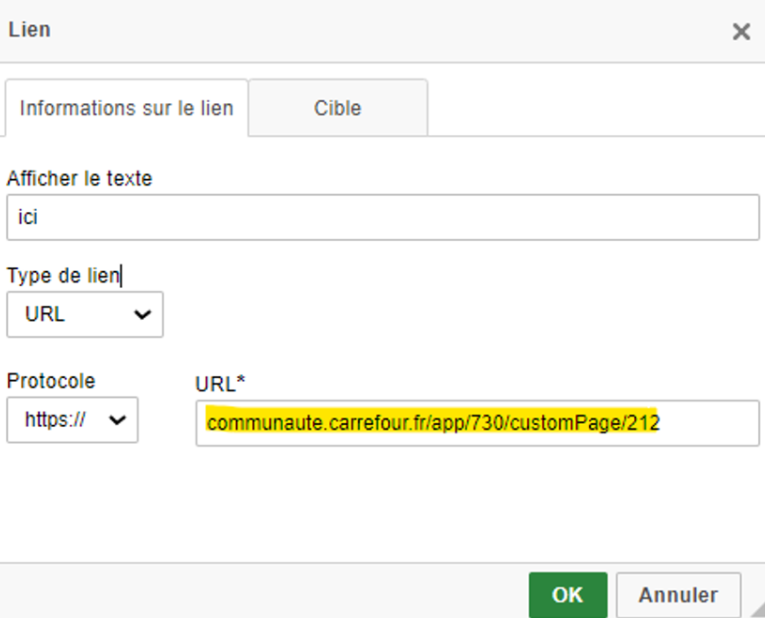Click the Afficher le texte label
Image resolution: width=765 pixels, height=618 pixels.
click(x=79, y=179)
